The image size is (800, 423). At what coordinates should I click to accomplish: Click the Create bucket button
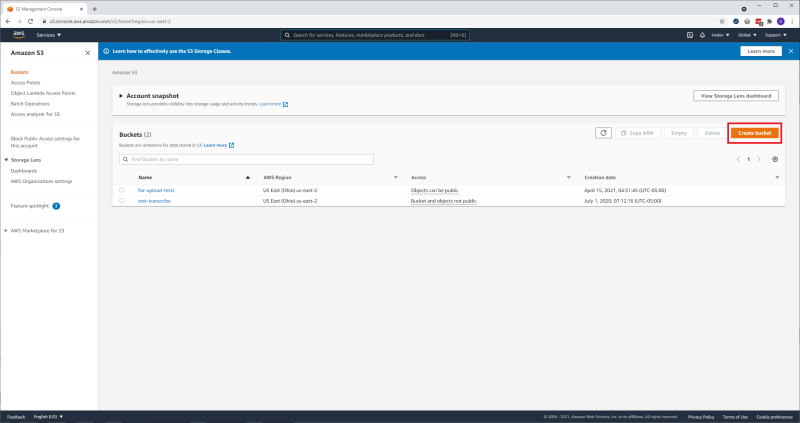click(x=755, y=133)
